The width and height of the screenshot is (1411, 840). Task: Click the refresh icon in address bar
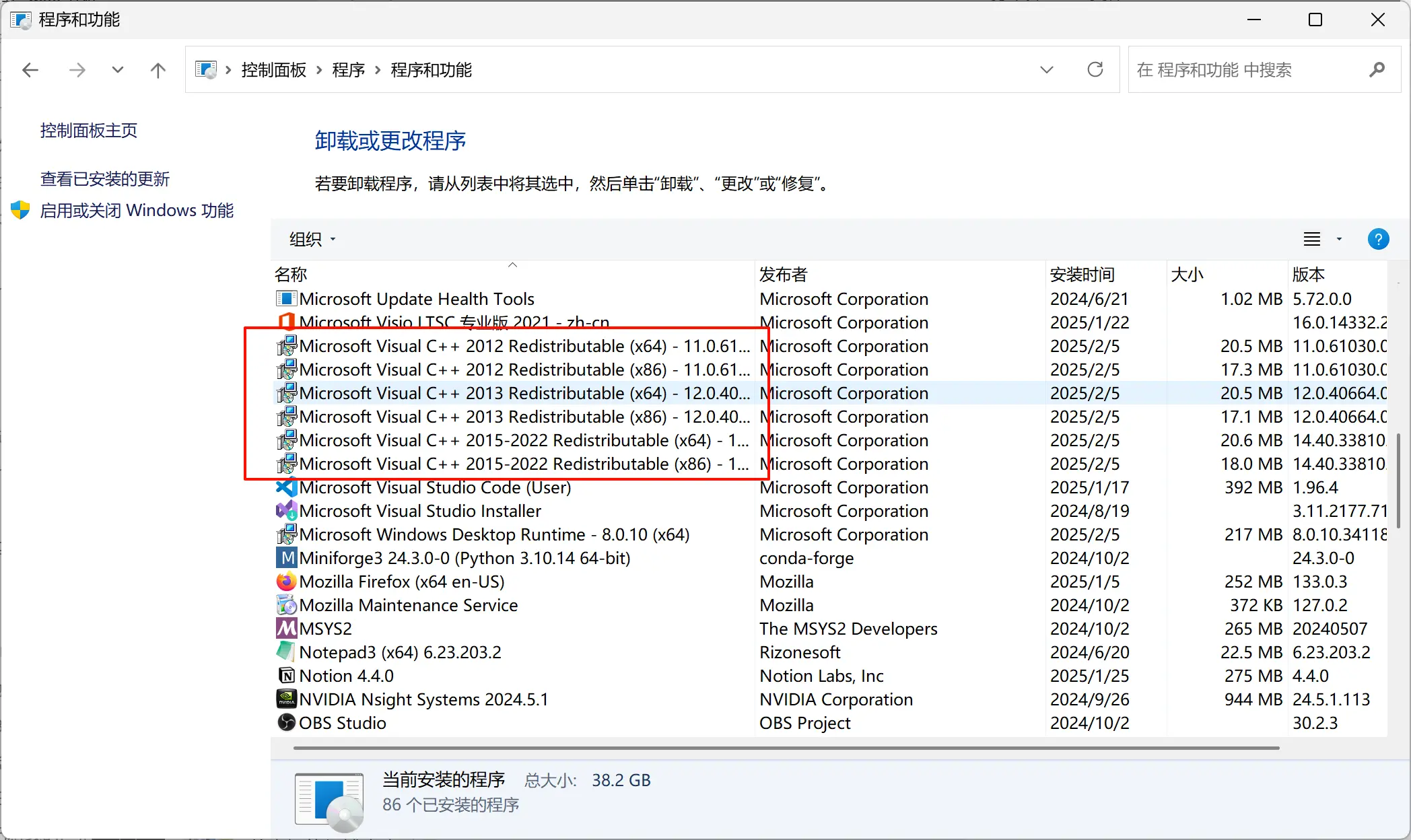tap(1095, 69)
